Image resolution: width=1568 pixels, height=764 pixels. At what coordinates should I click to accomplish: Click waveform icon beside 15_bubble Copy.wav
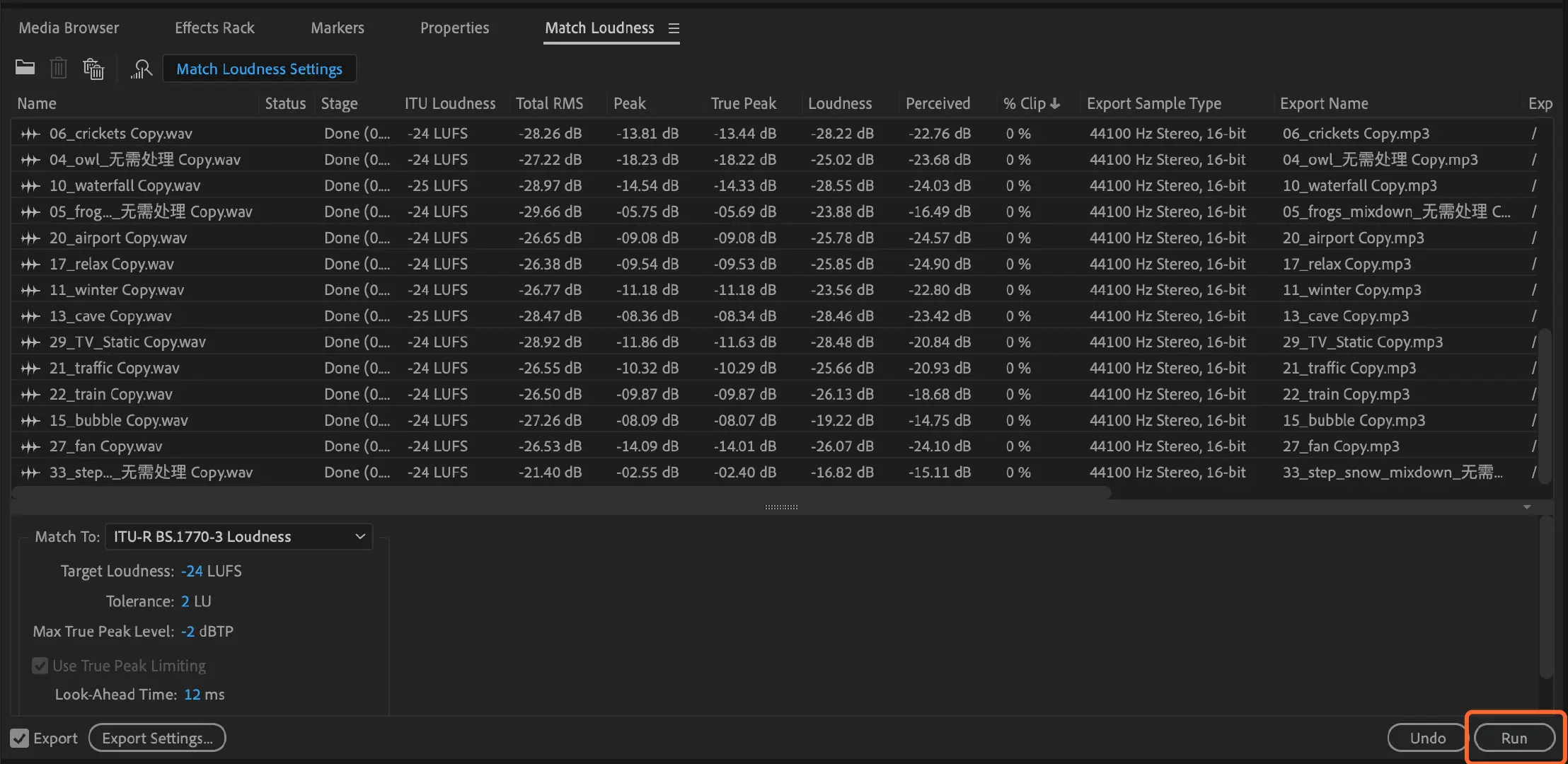click(30, 421)
